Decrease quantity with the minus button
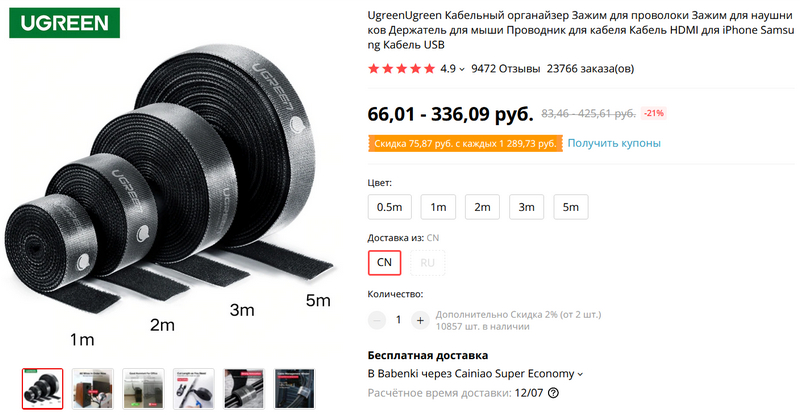 click(x=377, y=320)
